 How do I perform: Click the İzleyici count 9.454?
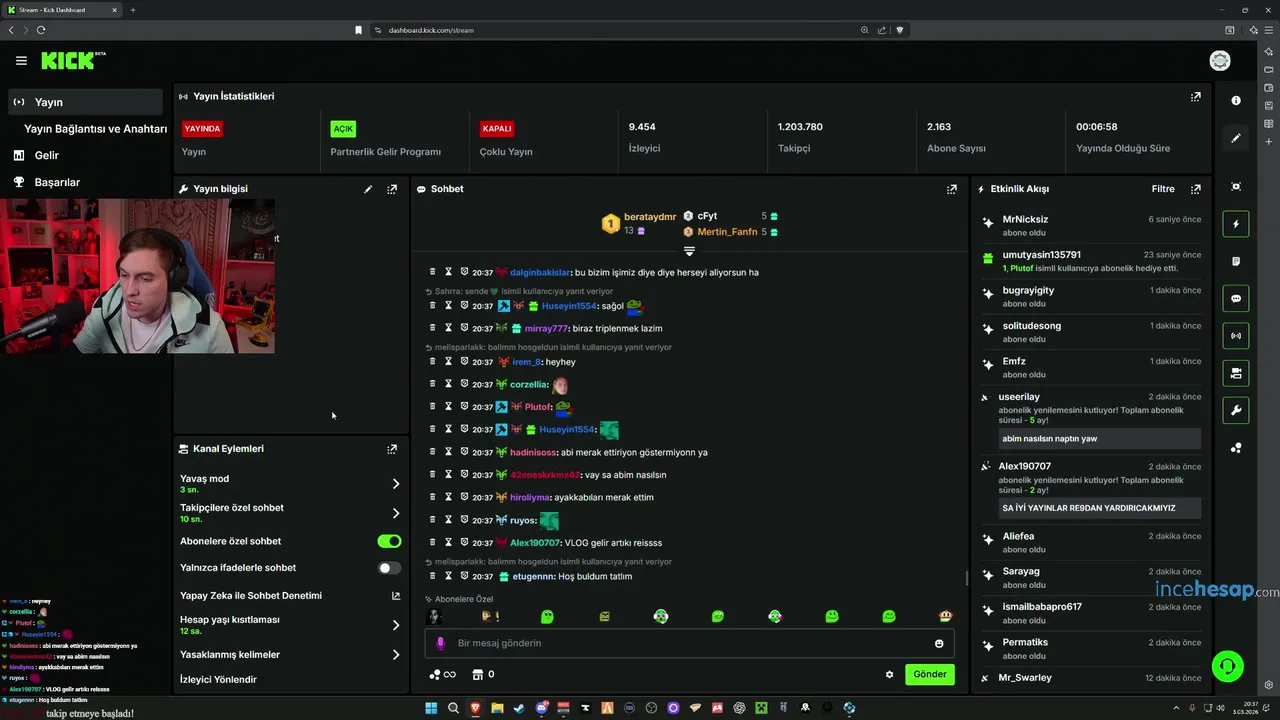coord(642,127)
